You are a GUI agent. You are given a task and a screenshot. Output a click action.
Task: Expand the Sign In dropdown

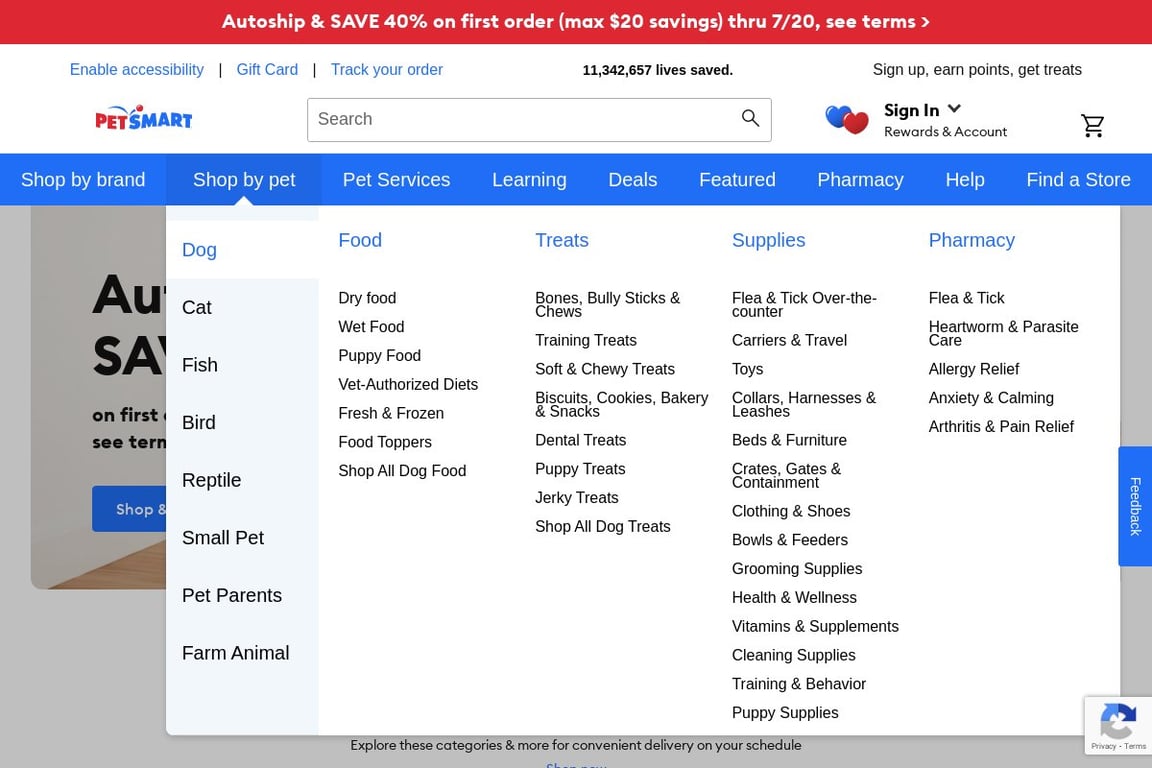(x=922, y=110)
